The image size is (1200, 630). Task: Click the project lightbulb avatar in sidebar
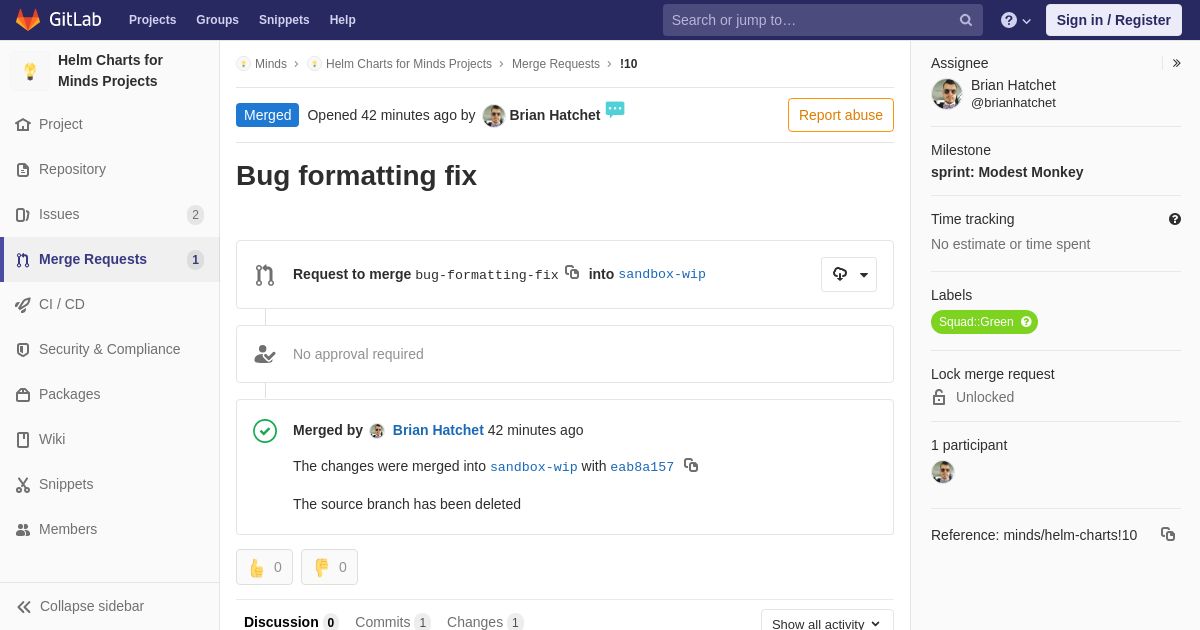[30, 71]
